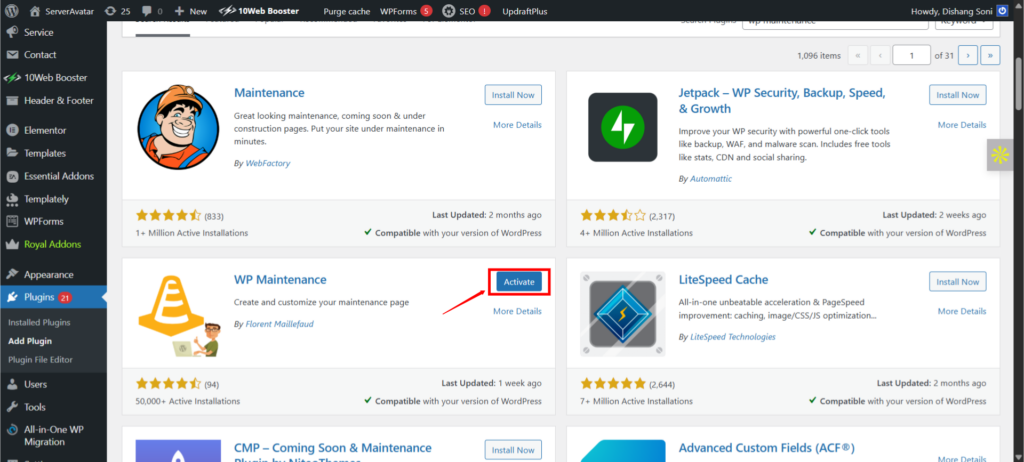Install the Maintenance plugin by WebFactory
Viewport: 1024px width, 462px height.
[513, 95]
